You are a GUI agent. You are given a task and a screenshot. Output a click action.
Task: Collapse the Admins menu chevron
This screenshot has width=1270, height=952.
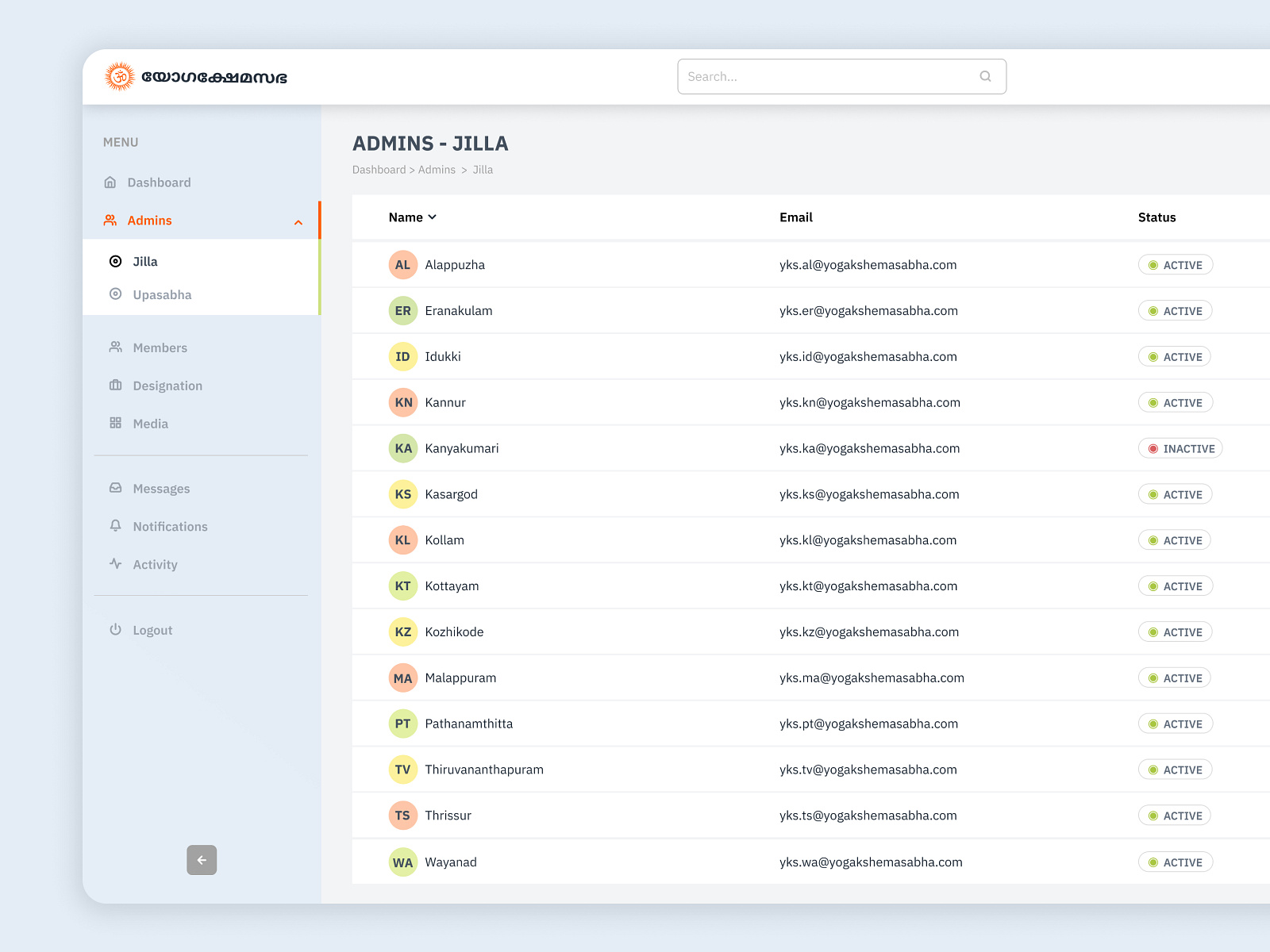[298, 222]
